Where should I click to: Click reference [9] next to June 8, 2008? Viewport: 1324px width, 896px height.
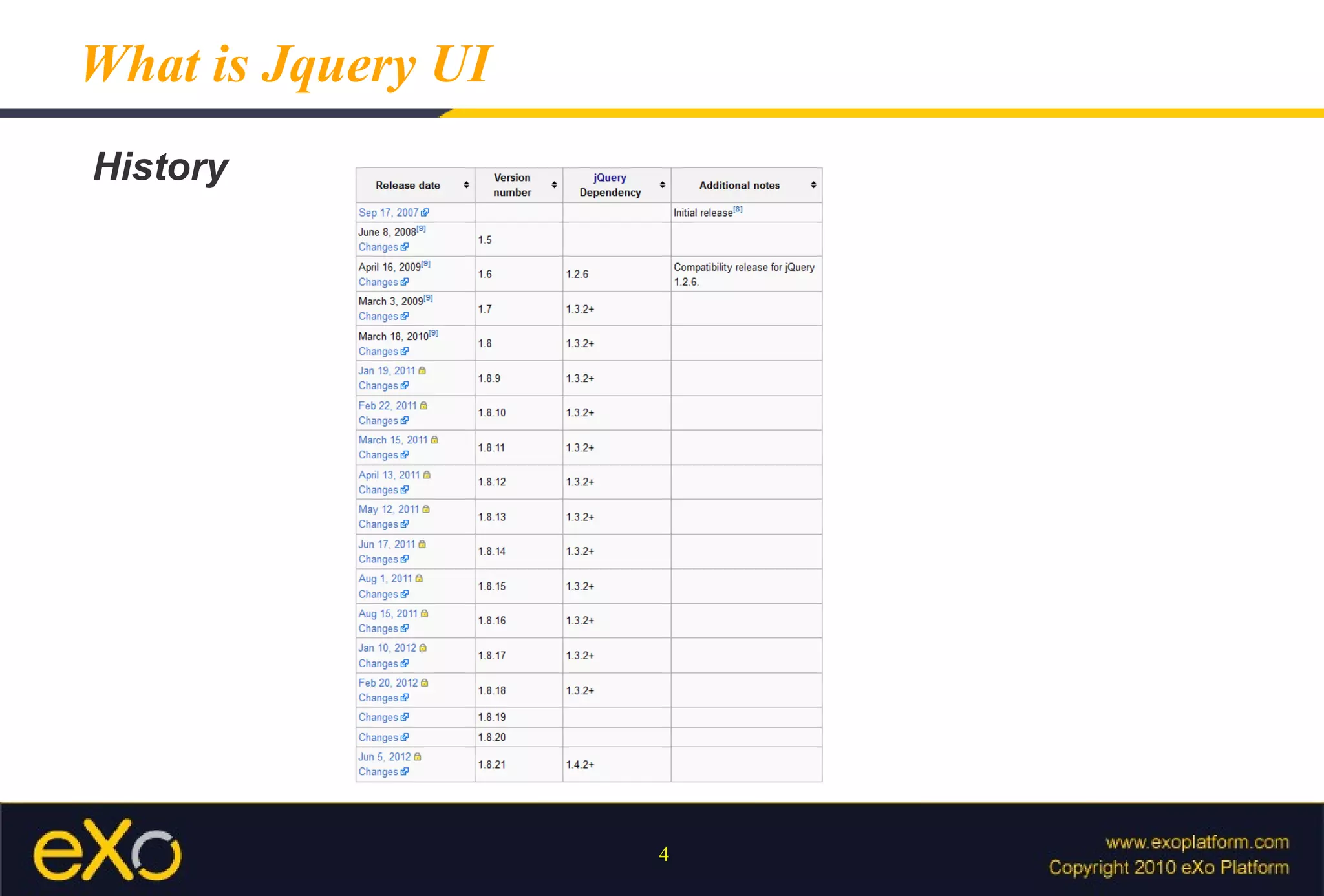[421, 229]
